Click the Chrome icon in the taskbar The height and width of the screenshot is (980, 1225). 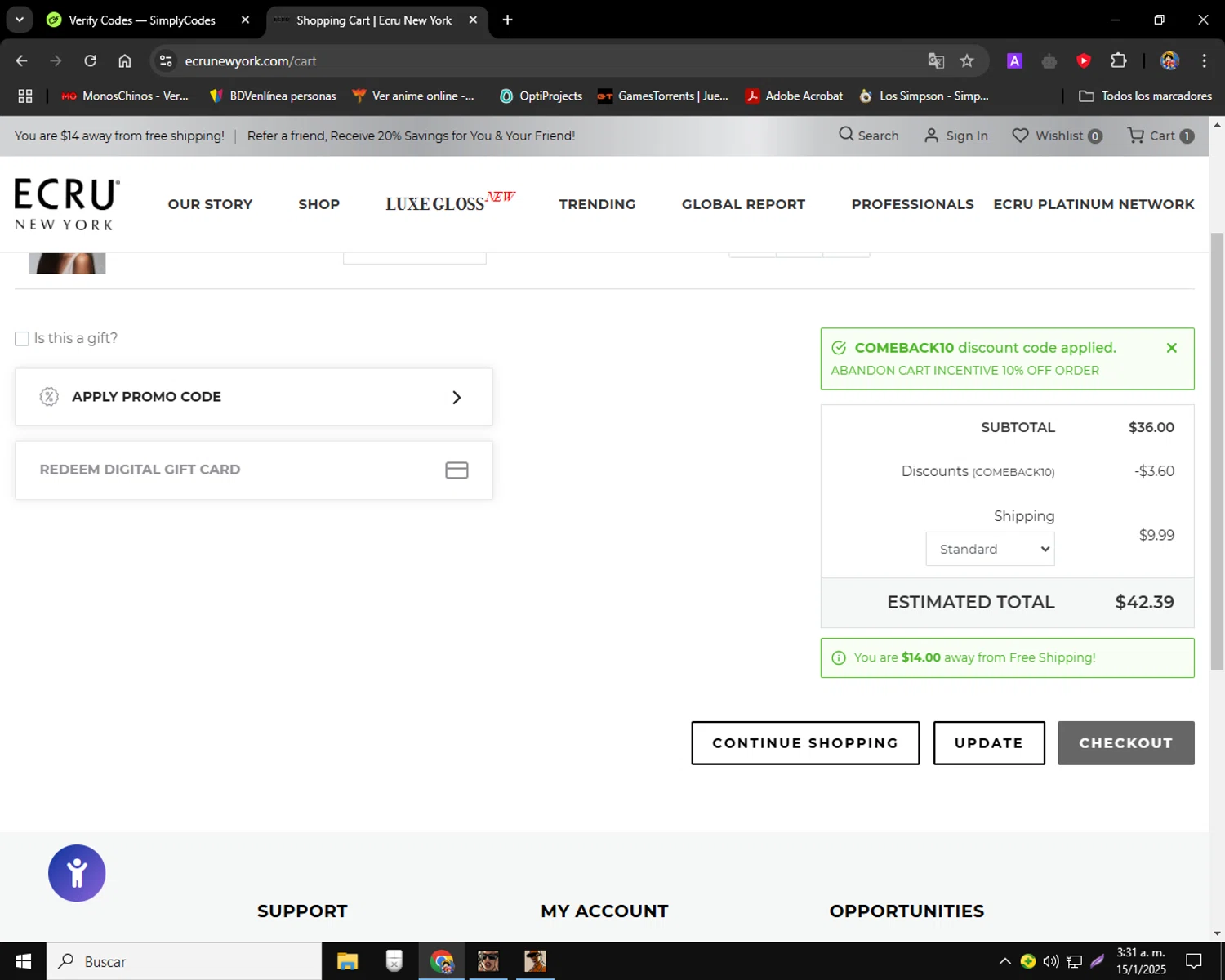coord(442,961)
